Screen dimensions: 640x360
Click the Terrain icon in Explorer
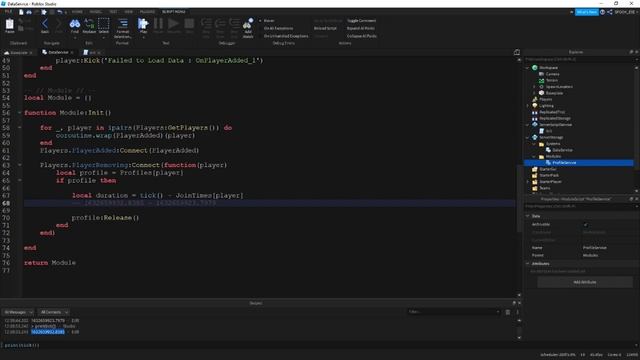click(x=541, y=80)
